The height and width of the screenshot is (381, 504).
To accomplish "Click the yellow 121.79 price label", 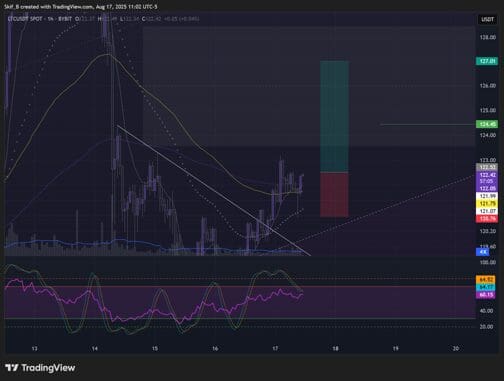I will pos(487,203).
